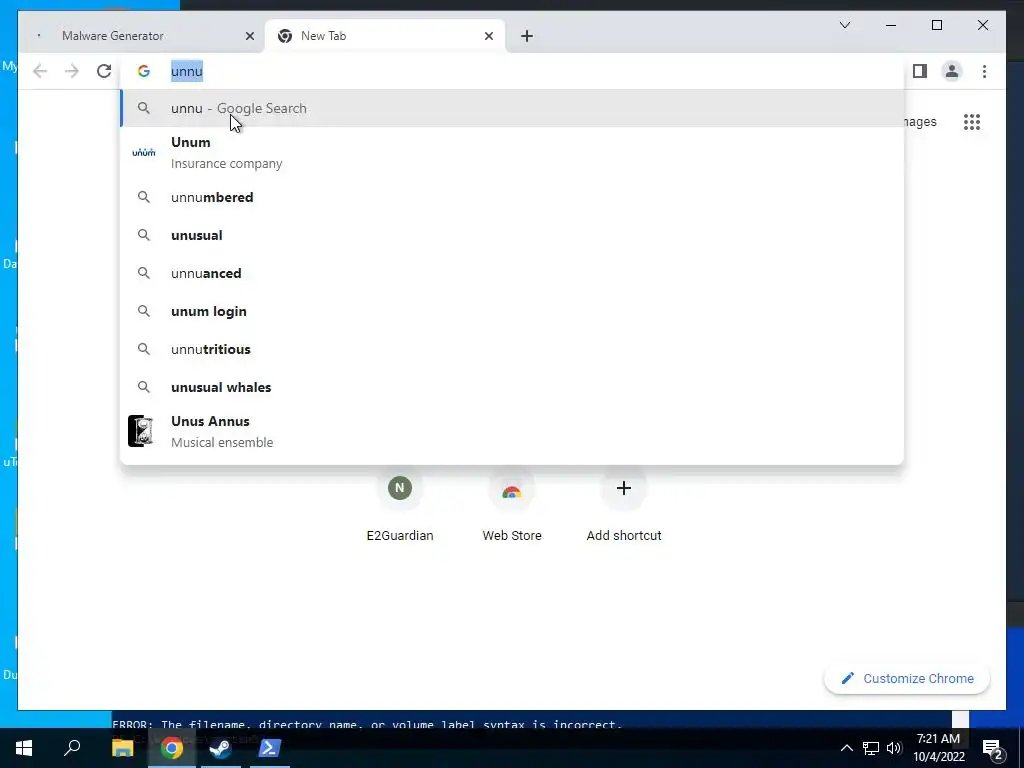Viewport: 1024px width, 768px height.
Task: Open the clock showing 7:21 AM
Action: (938, 748)
